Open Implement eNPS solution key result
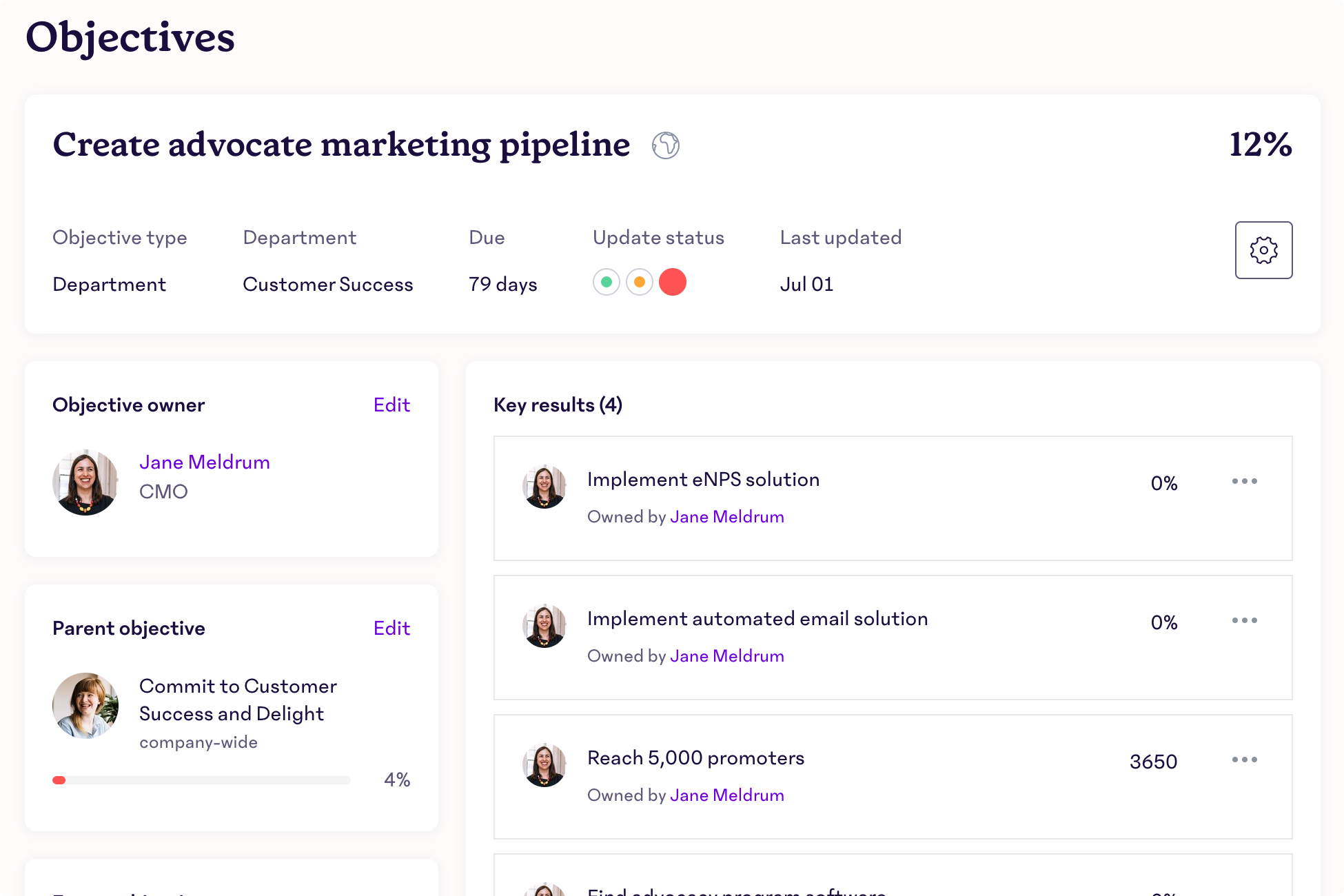The width and height of the screenshot is (1344, 896). pos(703,480)
